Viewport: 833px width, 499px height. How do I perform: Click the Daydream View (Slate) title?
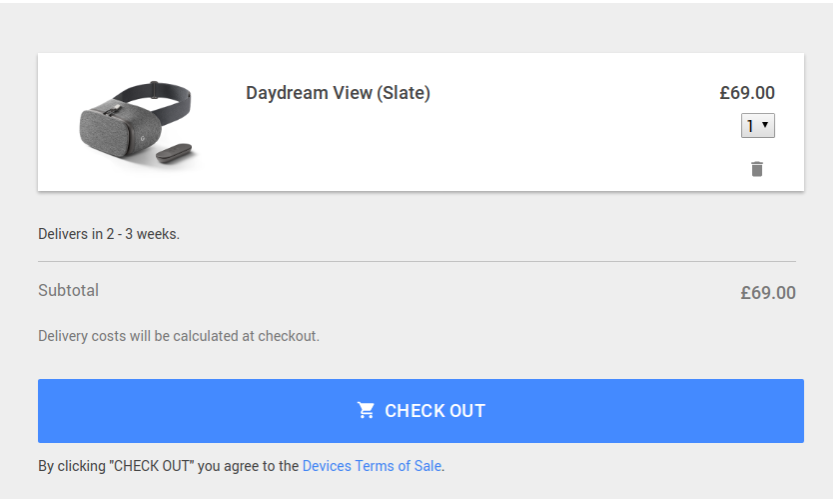click(338, 93)
